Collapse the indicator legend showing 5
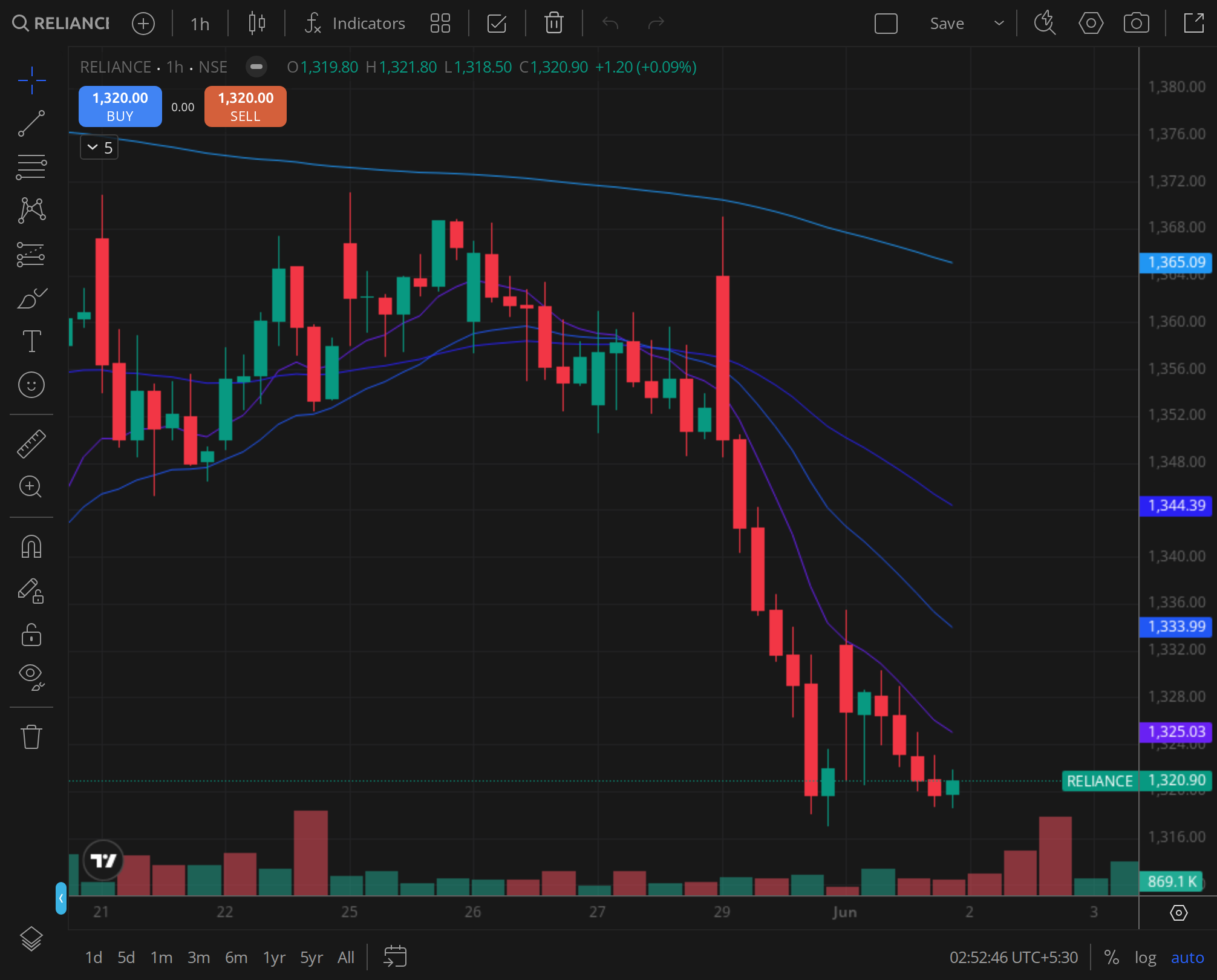The width and height of the screenshot is (1217, 980). pos(99,148)
